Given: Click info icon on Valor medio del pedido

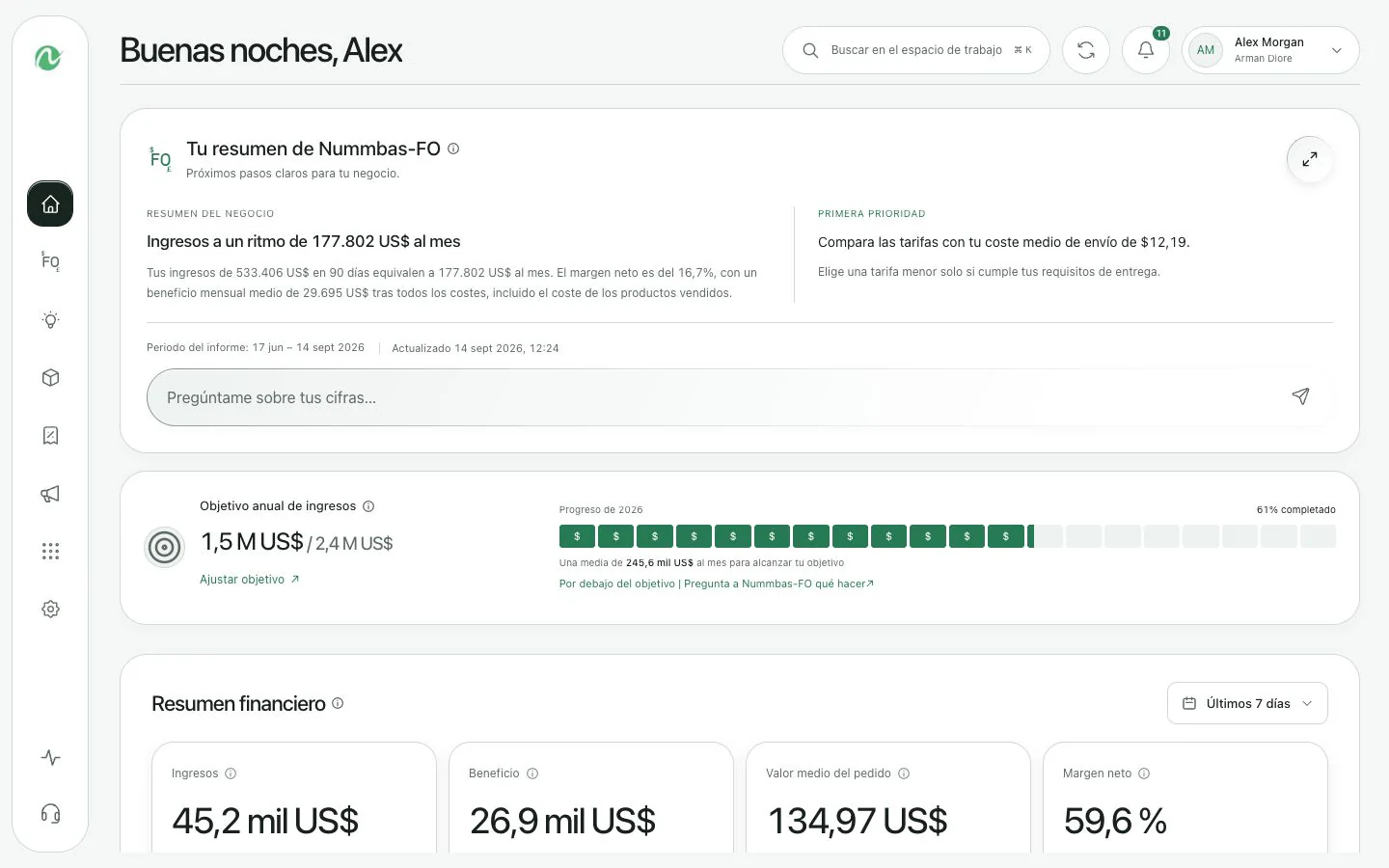Looking at the screenshot, I should pos(904,773).
